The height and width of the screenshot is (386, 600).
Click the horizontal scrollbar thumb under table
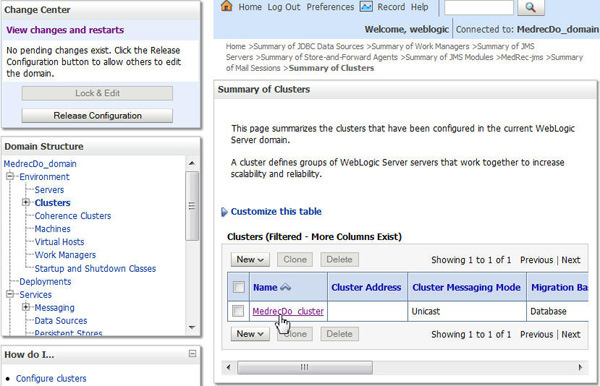[305, 367]
